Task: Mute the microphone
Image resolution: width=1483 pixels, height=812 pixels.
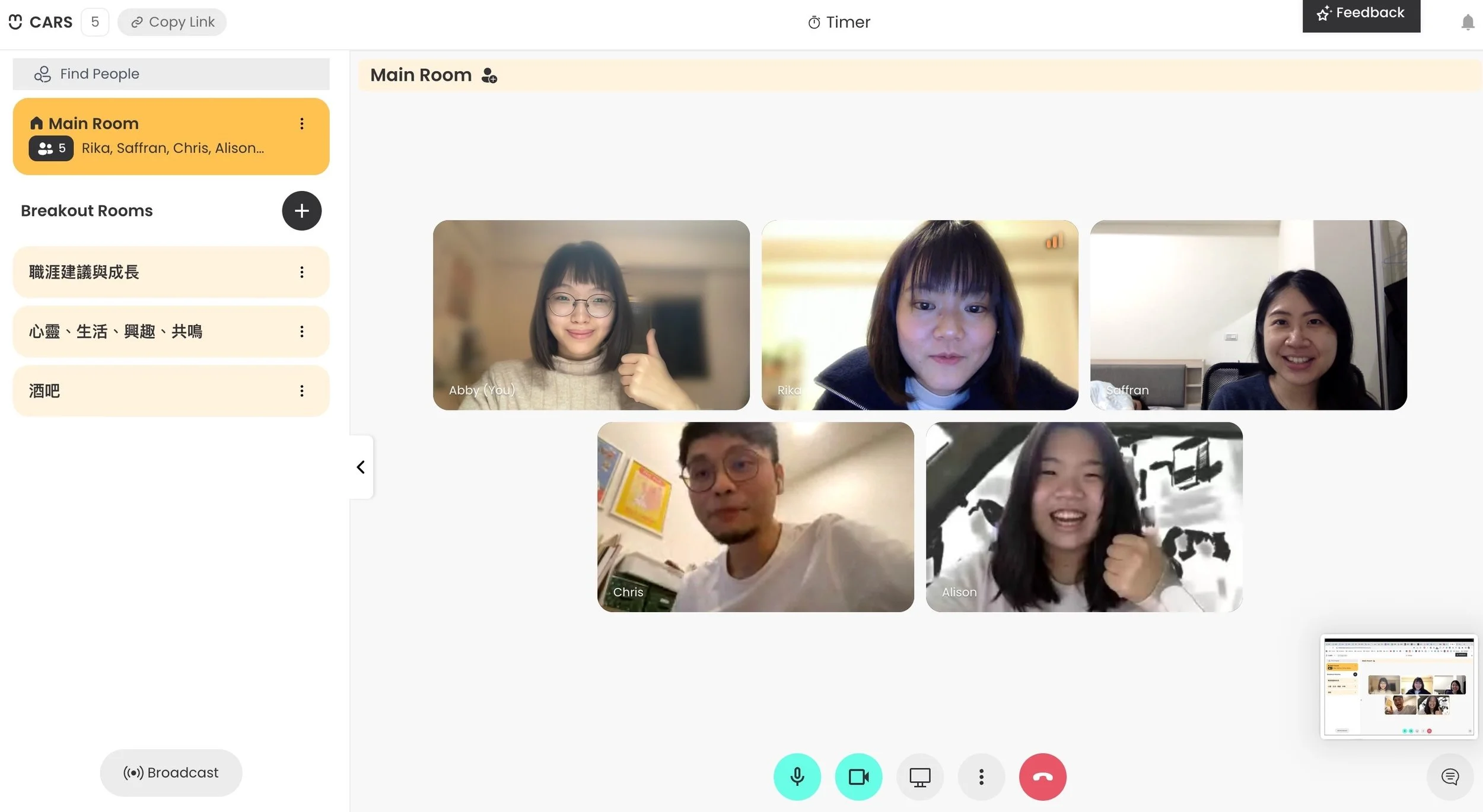Action: (797, 776)
